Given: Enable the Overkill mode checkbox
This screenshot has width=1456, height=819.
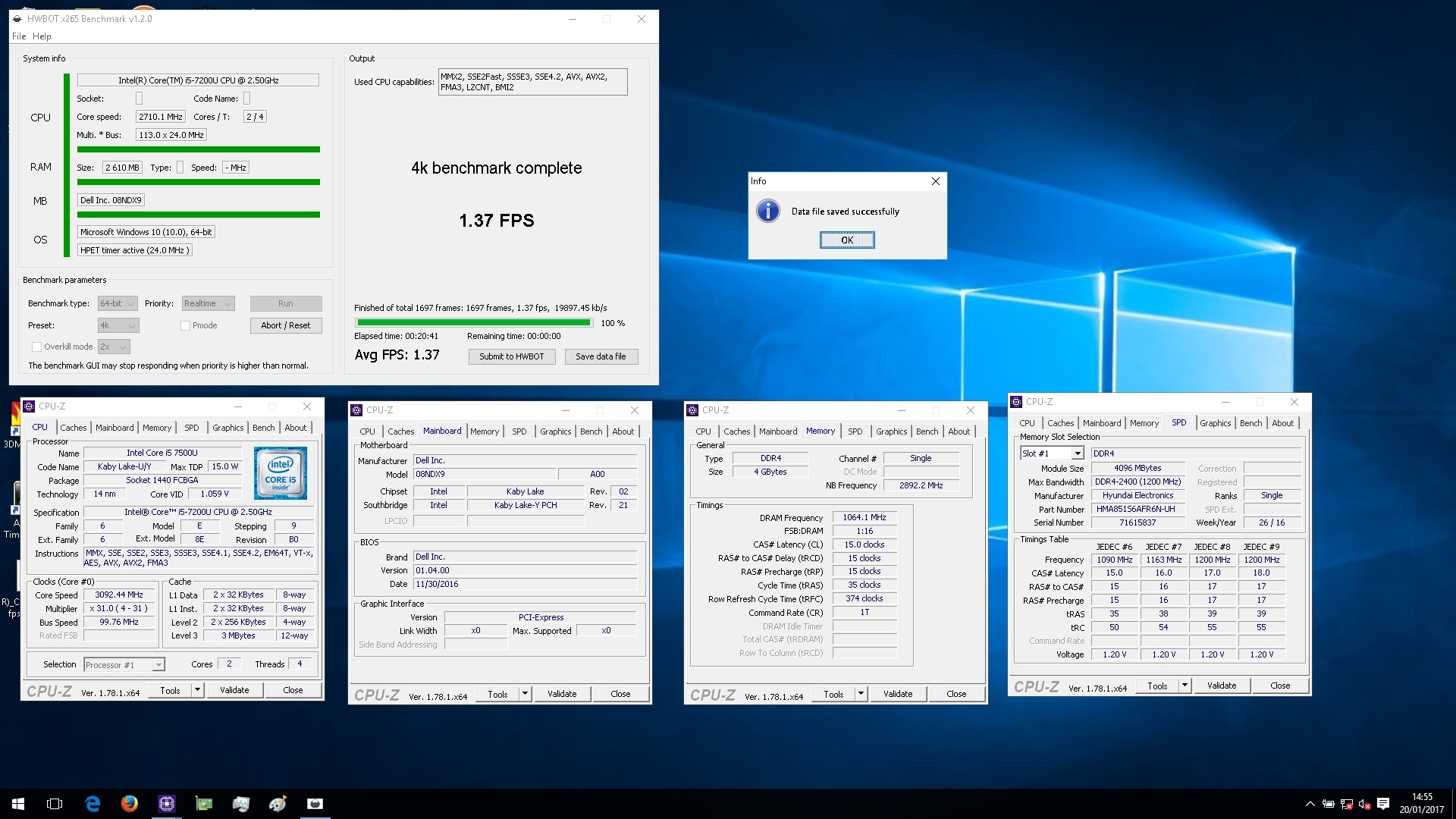Looking at the screenshot, I should point(36,347).
